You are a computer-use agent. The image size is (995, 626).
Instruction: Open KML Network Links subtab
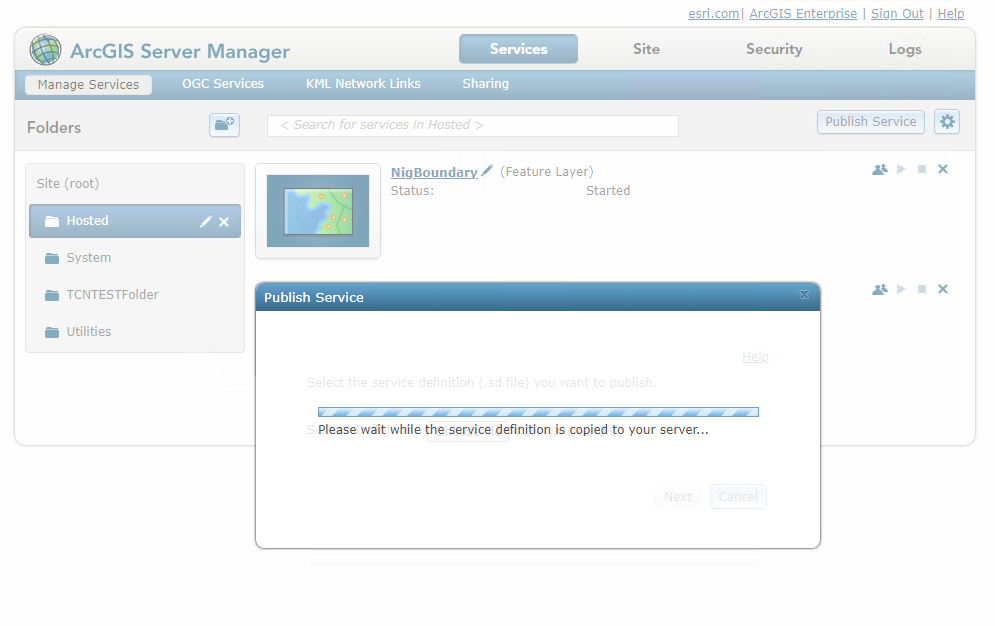[363, 84]
